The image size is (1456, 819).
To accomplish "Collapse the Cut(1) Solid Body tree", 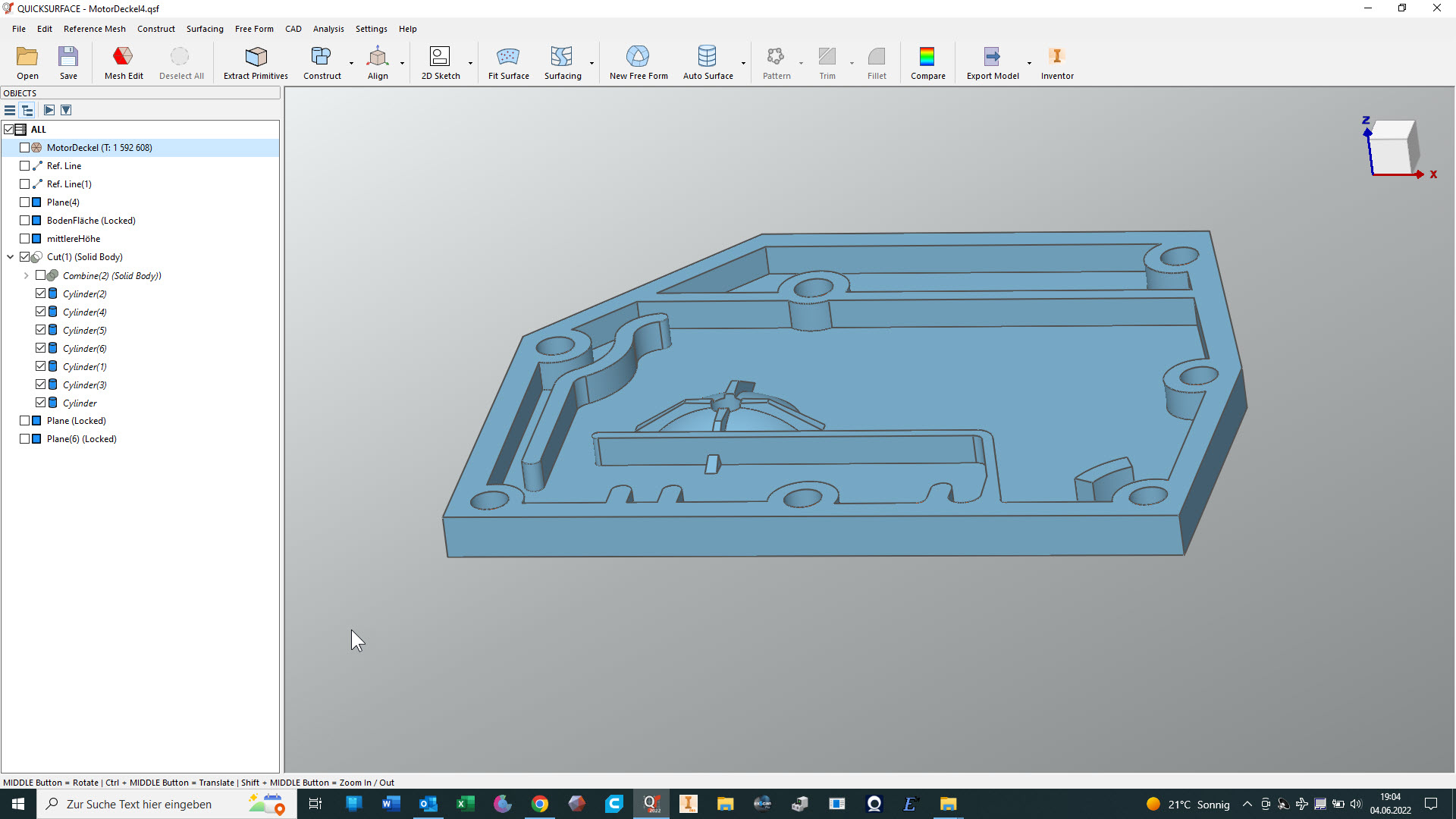I will [11, 257].
